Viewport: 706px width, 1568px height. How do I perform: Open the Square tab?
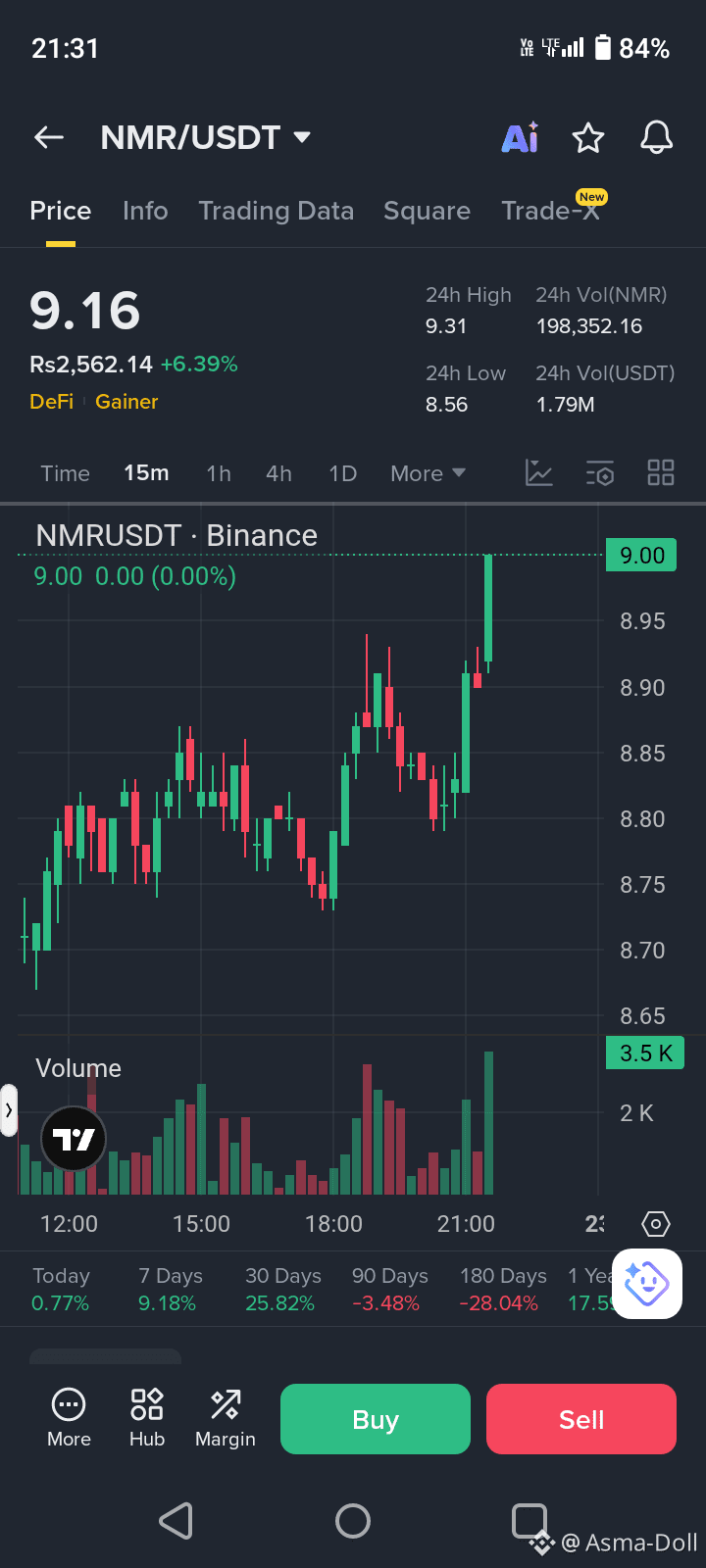(x=427, y=211)
